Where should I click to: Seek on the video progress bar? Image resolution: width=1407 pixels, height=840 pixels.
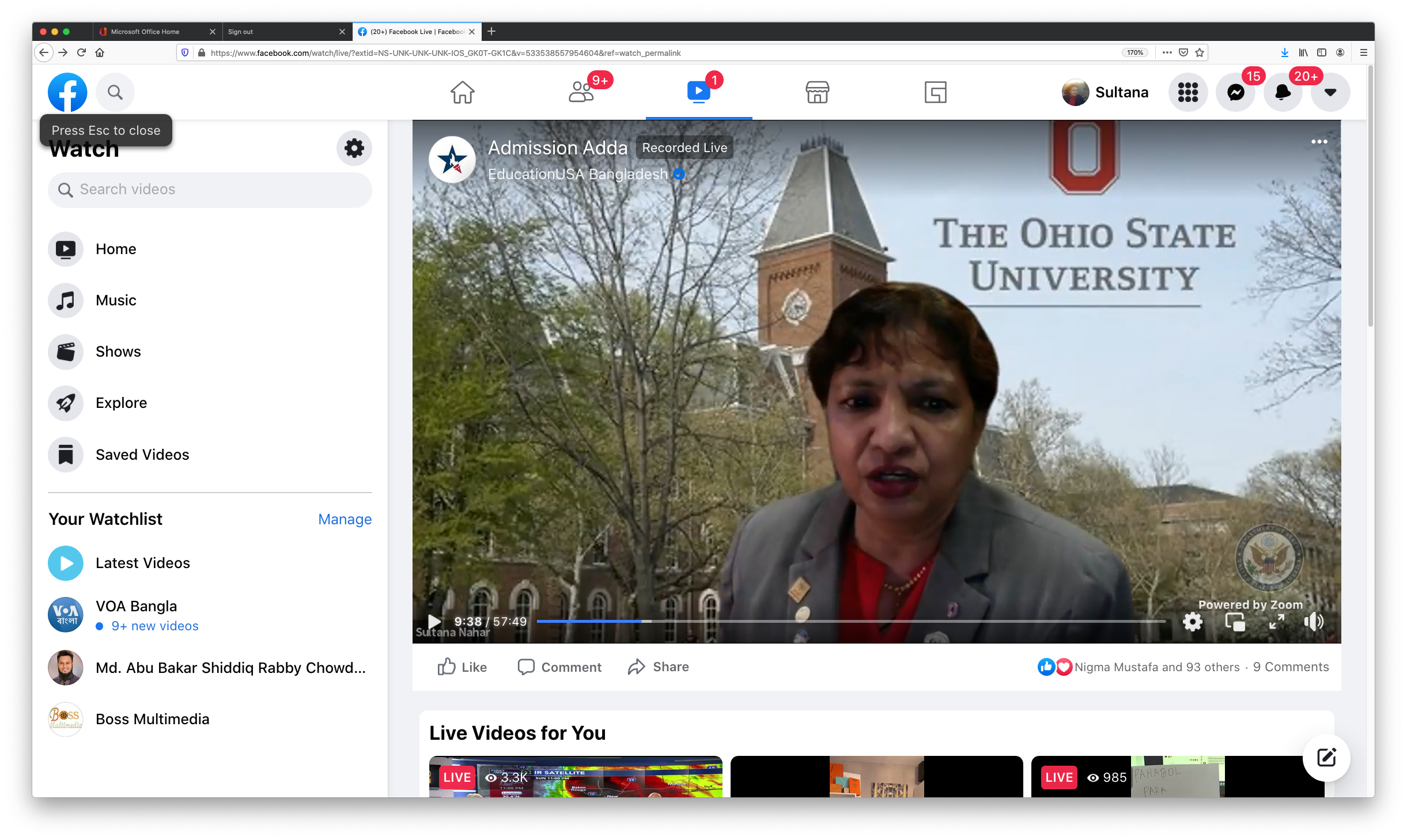point(851,621)
